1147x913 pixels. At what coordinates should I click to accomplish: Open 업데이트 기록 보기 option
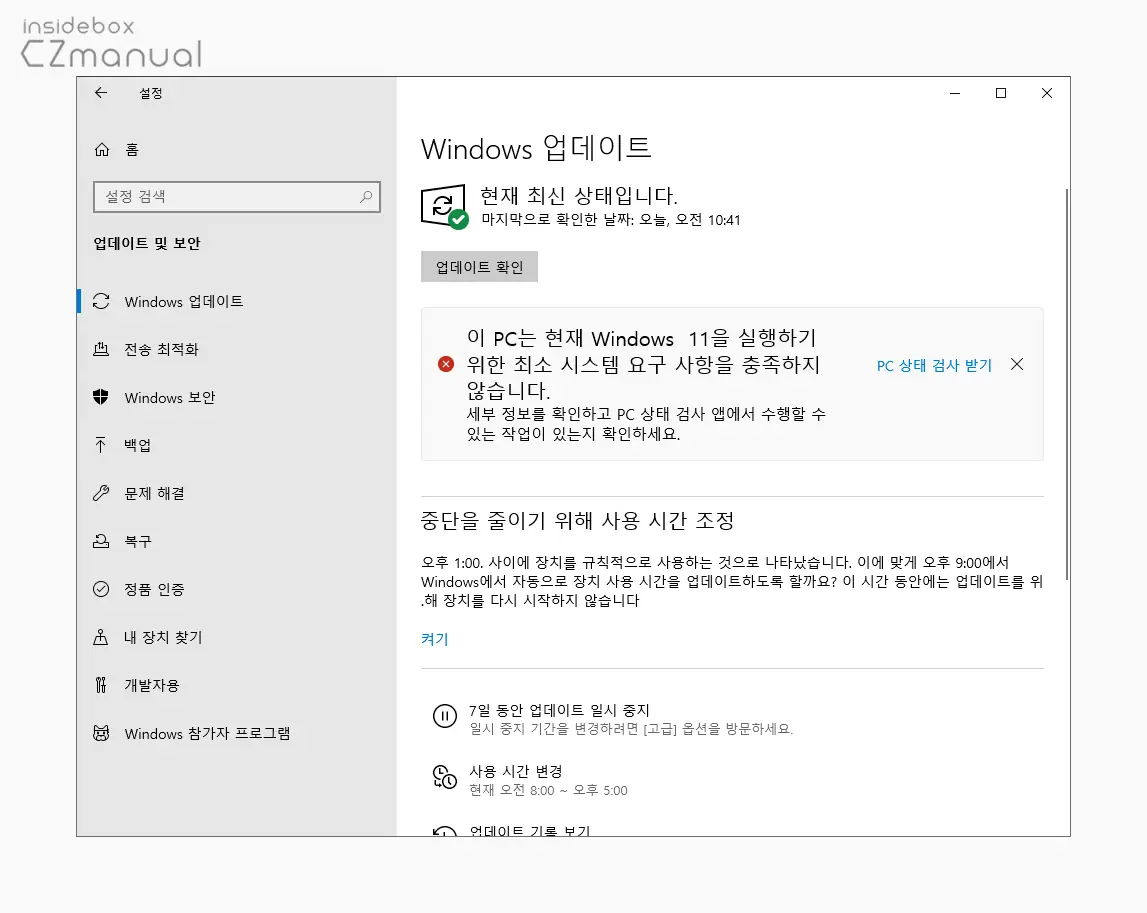pyautogui.click(x=512, y=831)
